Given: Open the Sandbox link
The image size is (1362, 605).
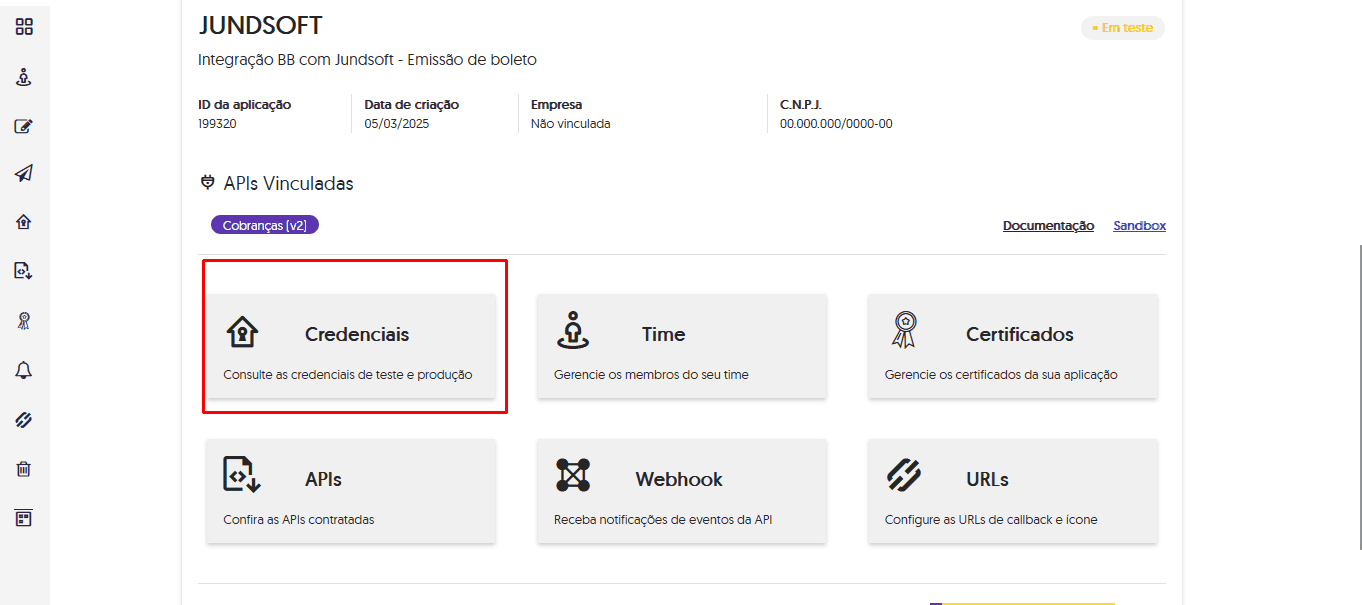Looking at the screenshot, I should pos(1139,226).
